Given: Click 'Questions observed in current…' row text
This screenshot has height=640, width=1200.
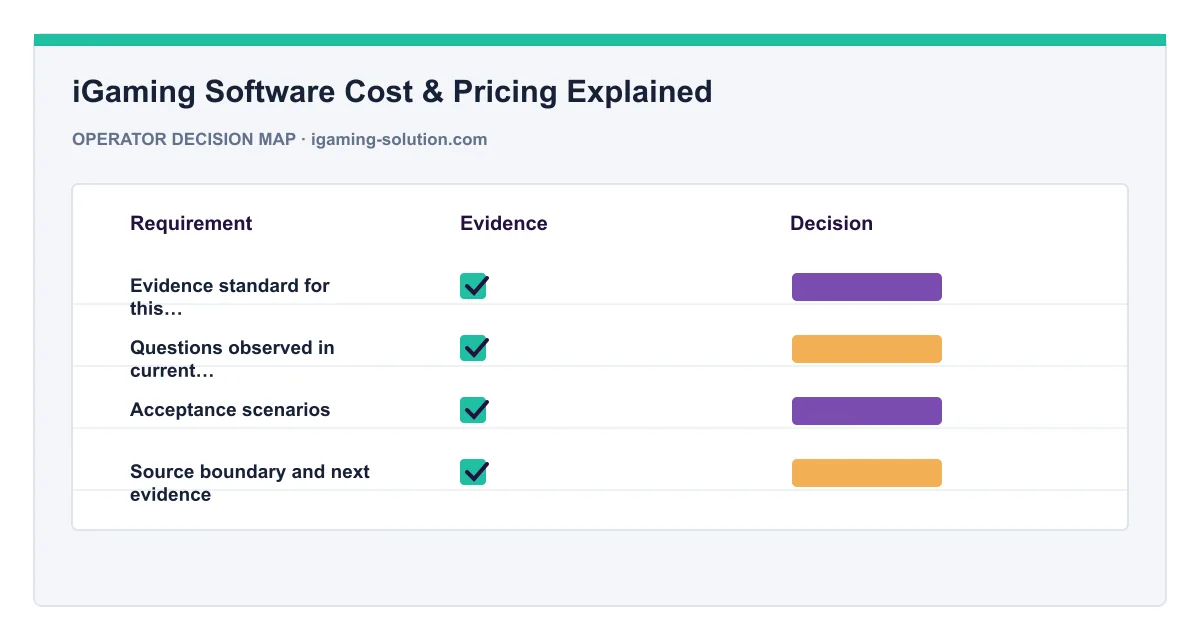Looking at the screenshot, I should pyautogui.click(x=232, y=359).
